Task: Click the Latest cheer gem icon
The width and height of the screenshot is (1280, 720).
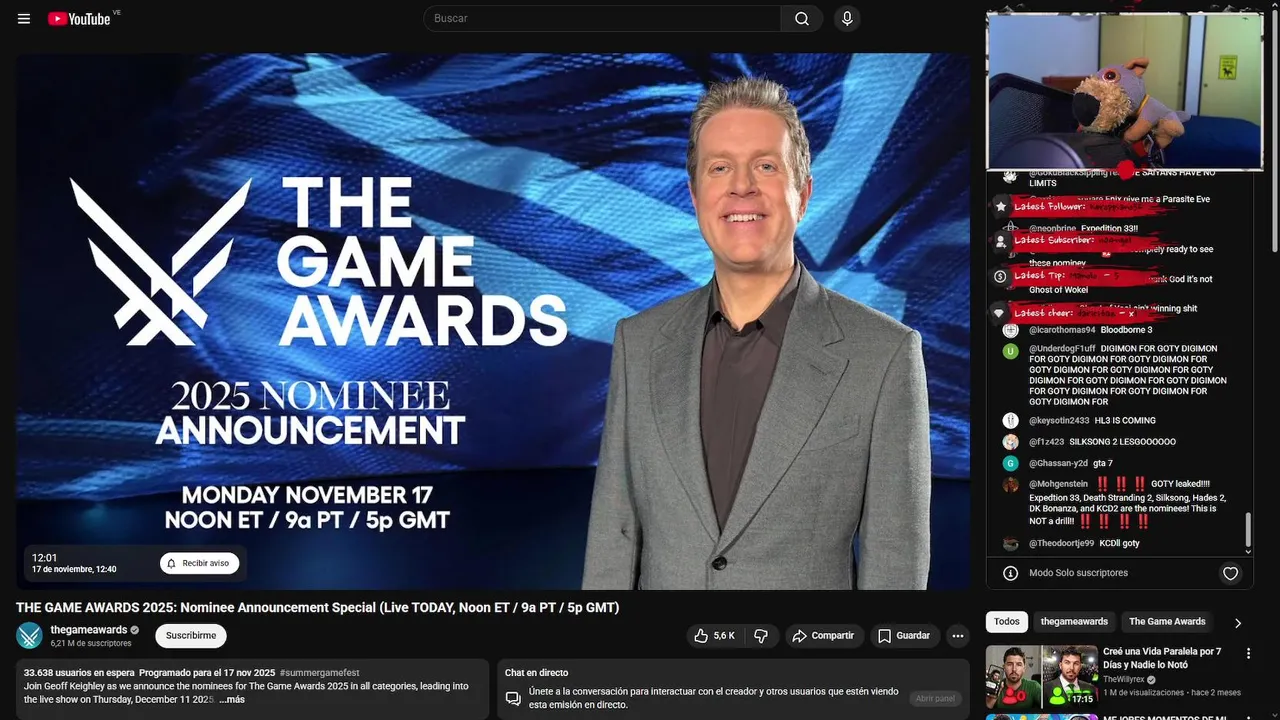Action: 1000,313
